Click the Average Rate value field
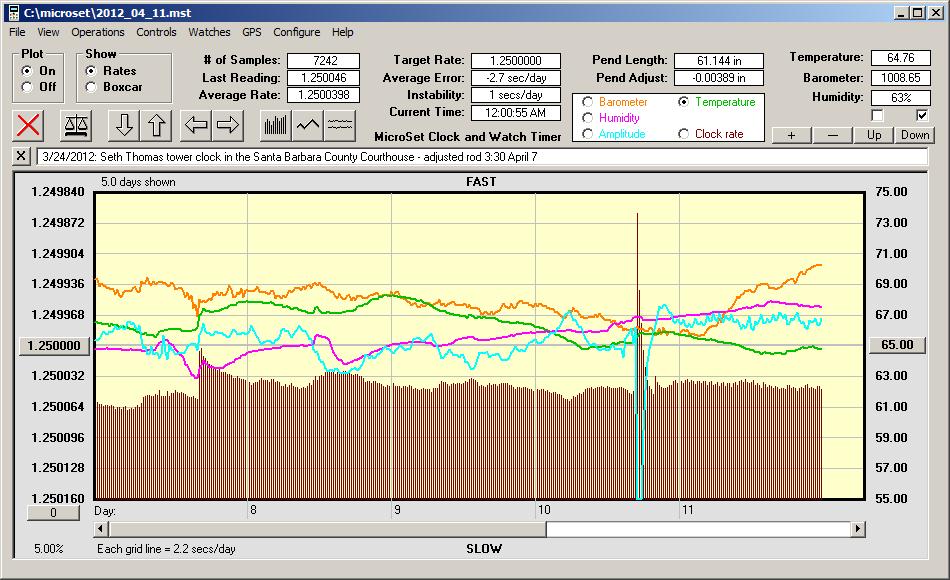950x580 pixels. (x=324, y=95)
